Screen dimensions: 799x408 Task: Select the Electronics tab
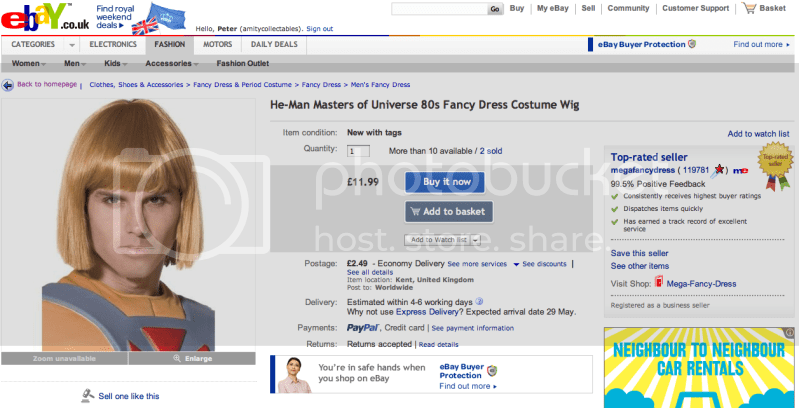(113, 44)
